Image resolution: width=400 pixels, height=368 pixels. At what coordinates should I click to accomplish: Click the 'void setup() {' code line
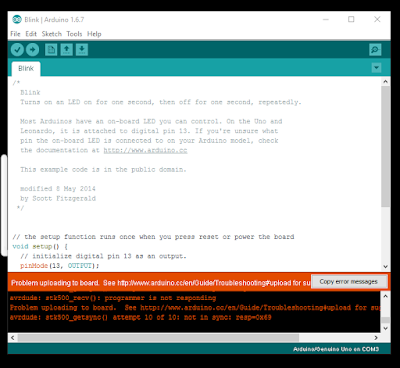(40, 247)
